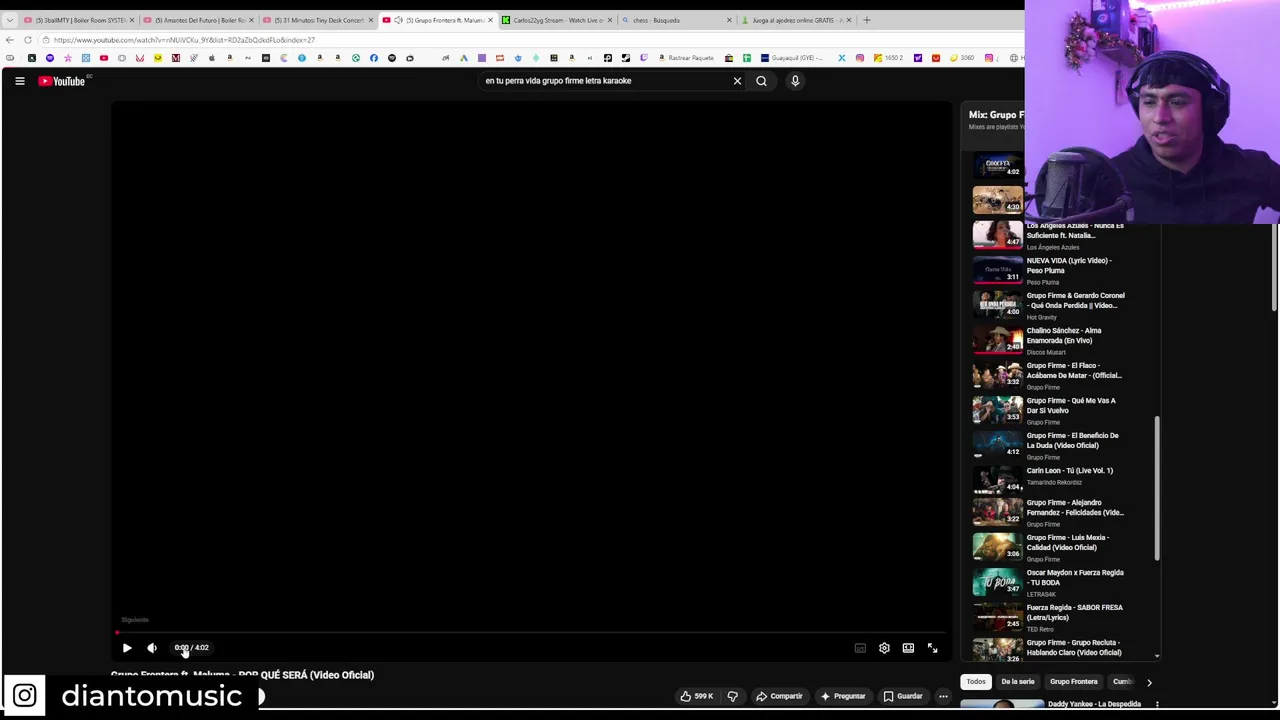This screenshot has width=1280, height=720.
Task: Open video settings gear icon
Action: 884,648
